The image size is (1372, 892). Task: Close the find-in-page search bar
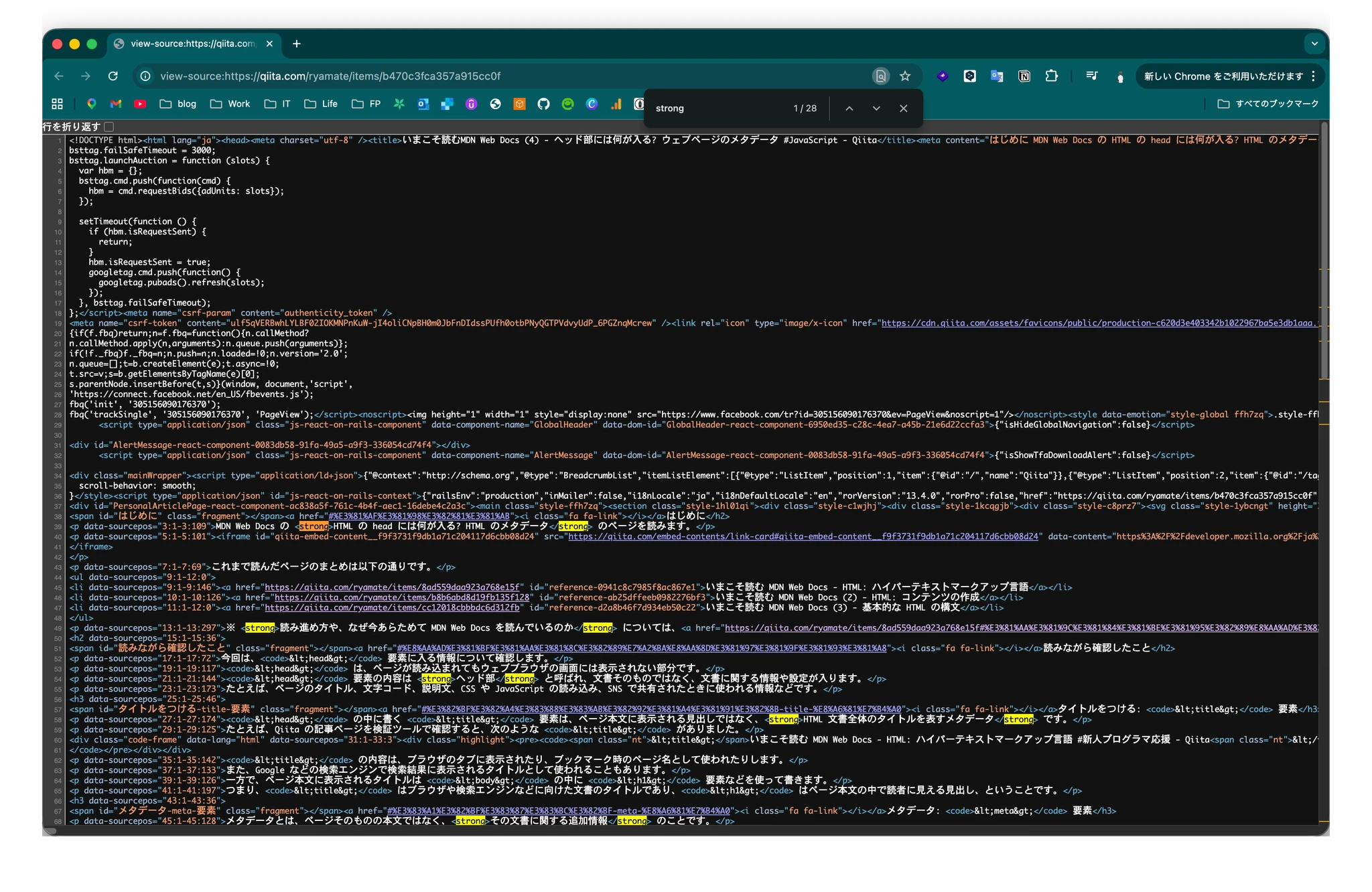903,108
